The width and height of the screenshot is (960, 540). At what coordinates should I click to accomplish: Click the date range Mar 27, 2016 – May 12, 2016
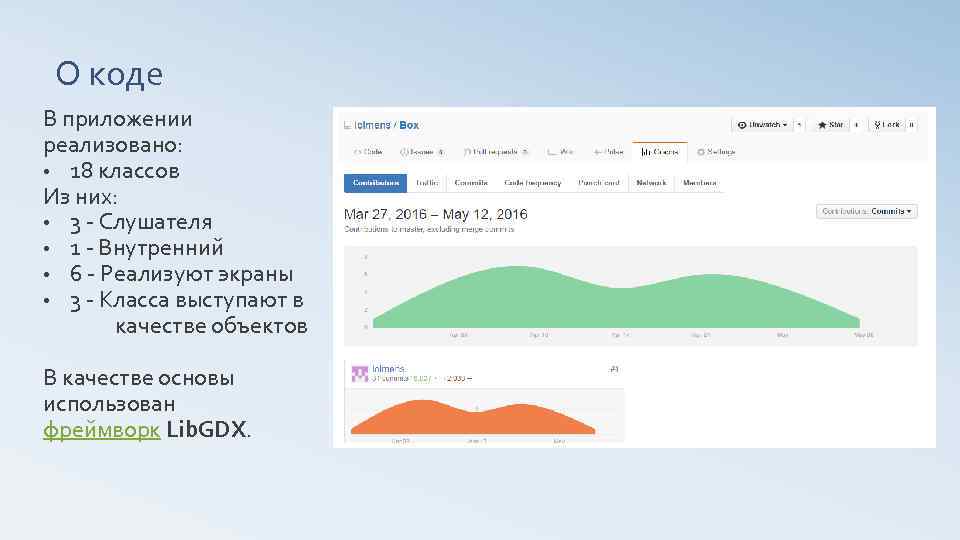point(435,214)
